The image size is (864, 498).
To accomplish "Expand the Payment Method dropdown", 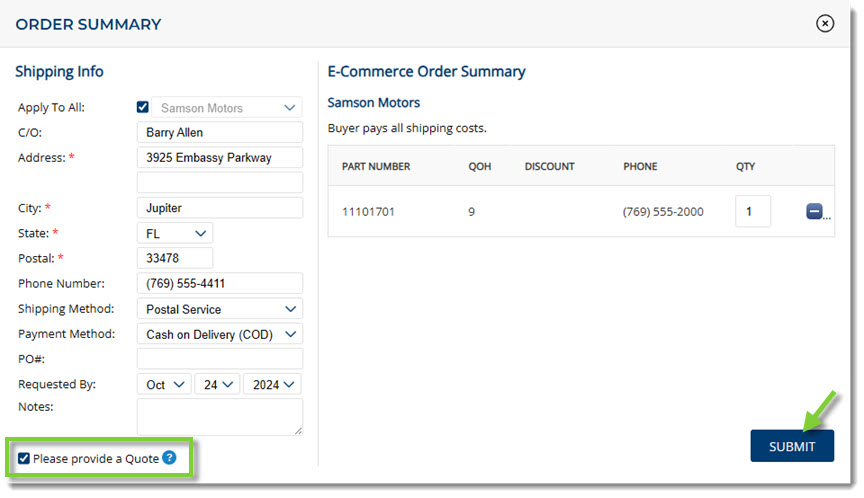I will [220, 334].
